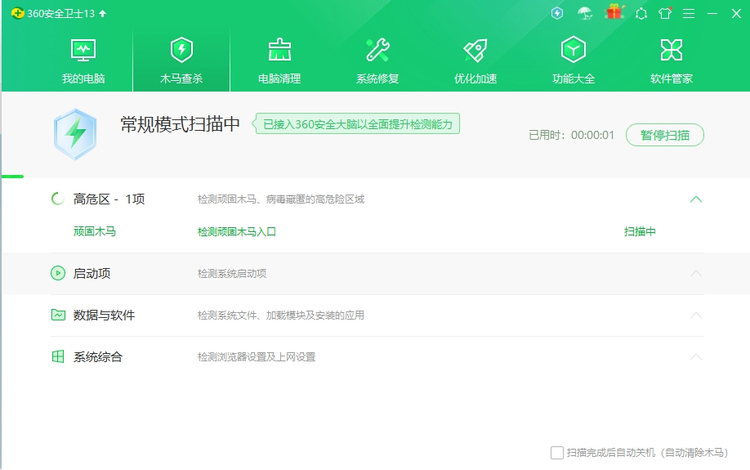Click 暂停扫描 button

tap(665, 135)
